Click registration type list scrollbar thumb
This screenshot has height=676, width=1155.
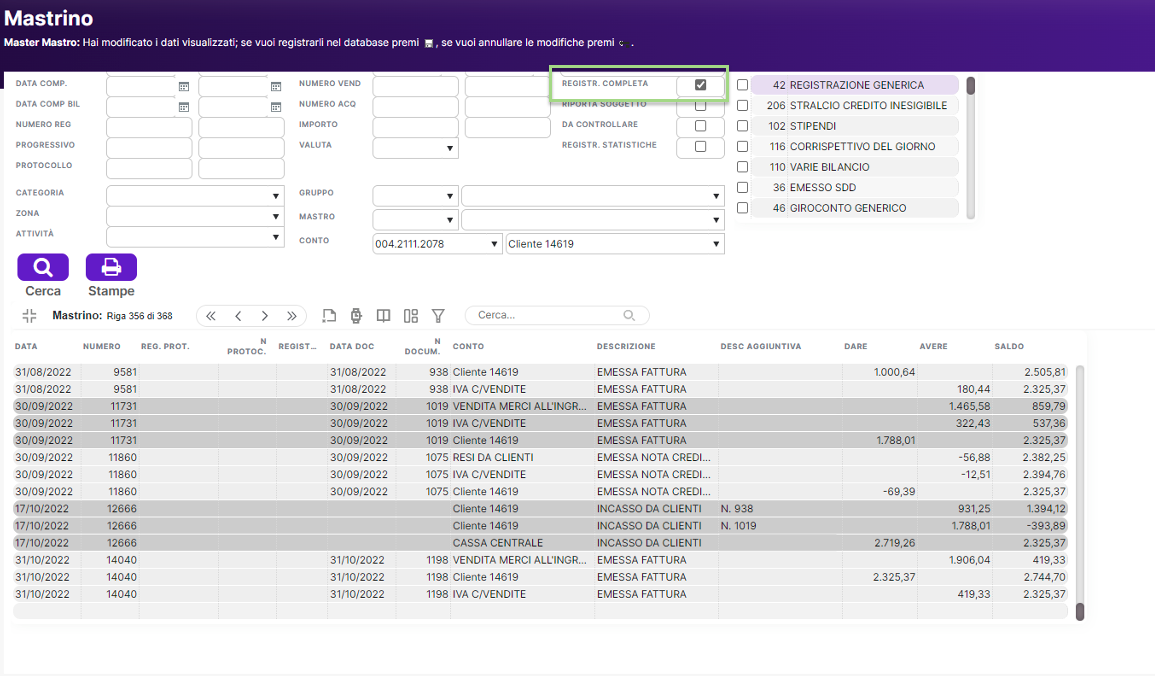tap(971, 85)
